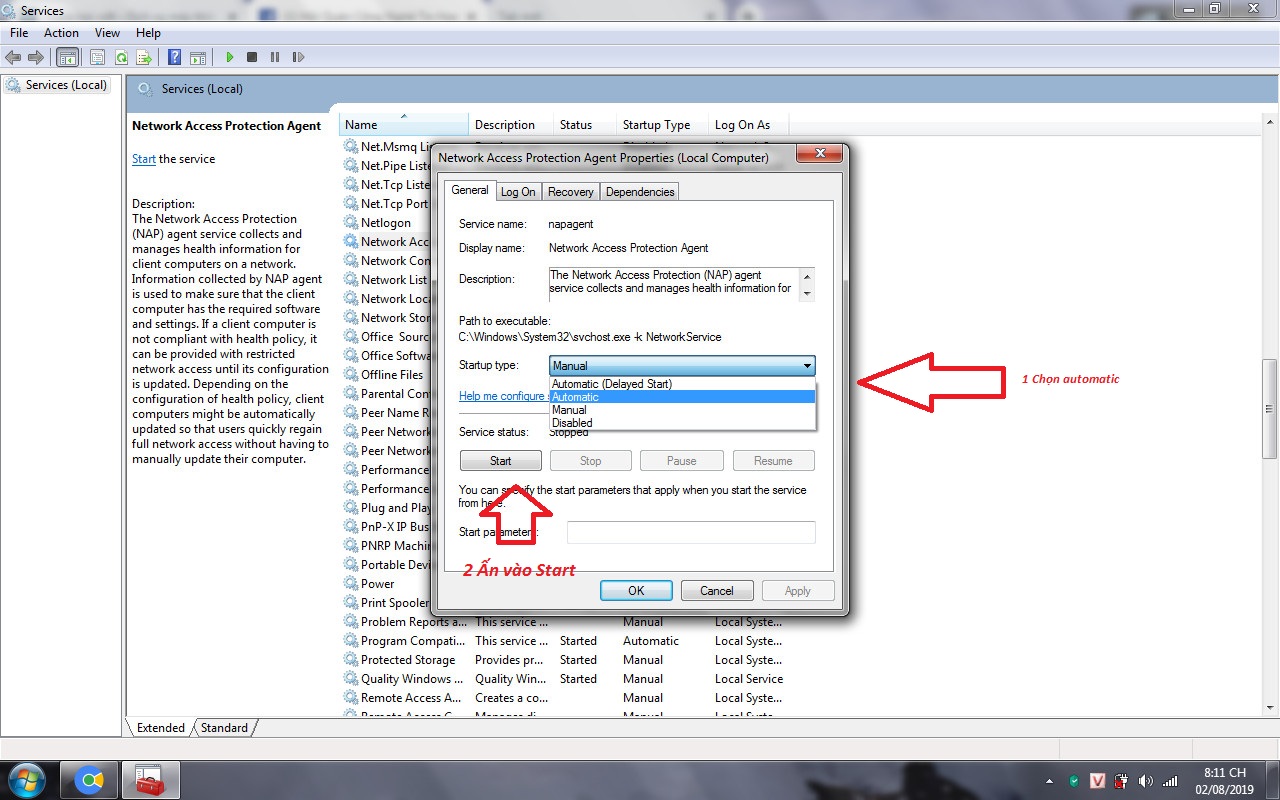Click the Refresh toolbar icon
The image size is (1280, 800).
pos(121,57)
